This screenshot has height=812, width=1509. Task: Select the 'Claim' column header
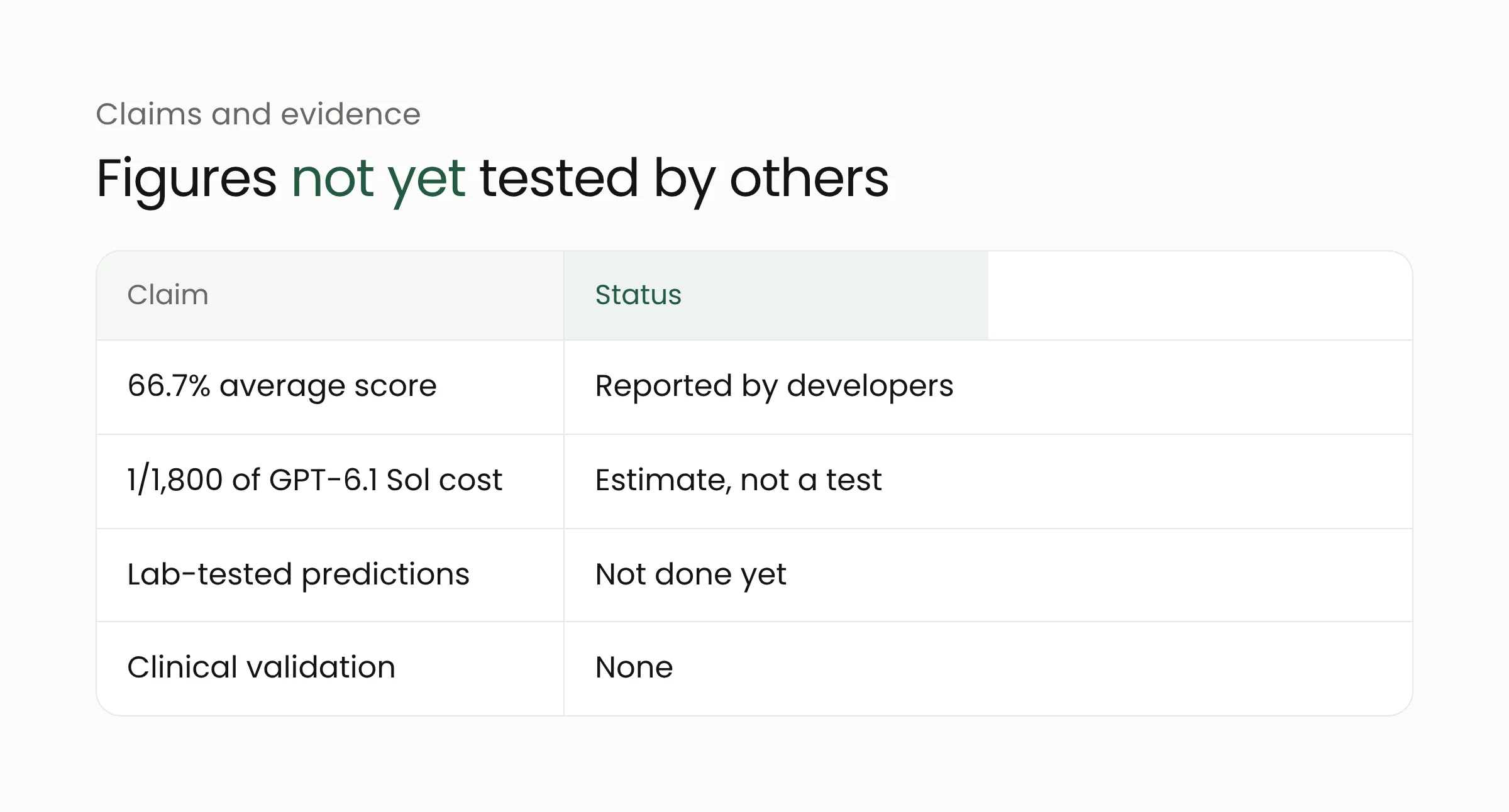coord(330,295)
